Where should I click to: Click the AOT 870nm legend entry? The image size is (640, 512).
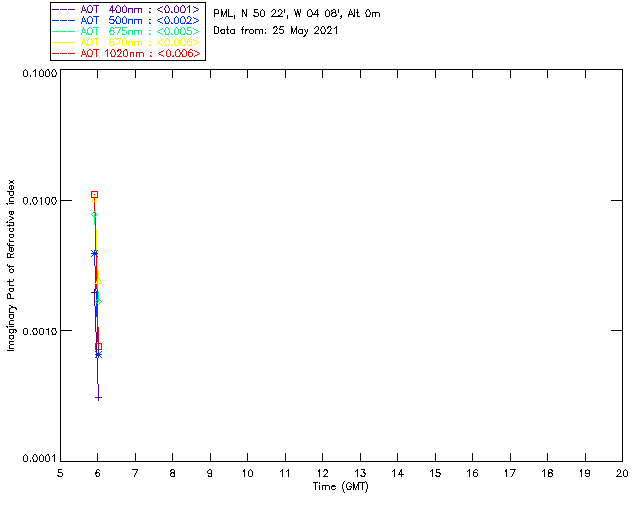[x=126, y=42]
